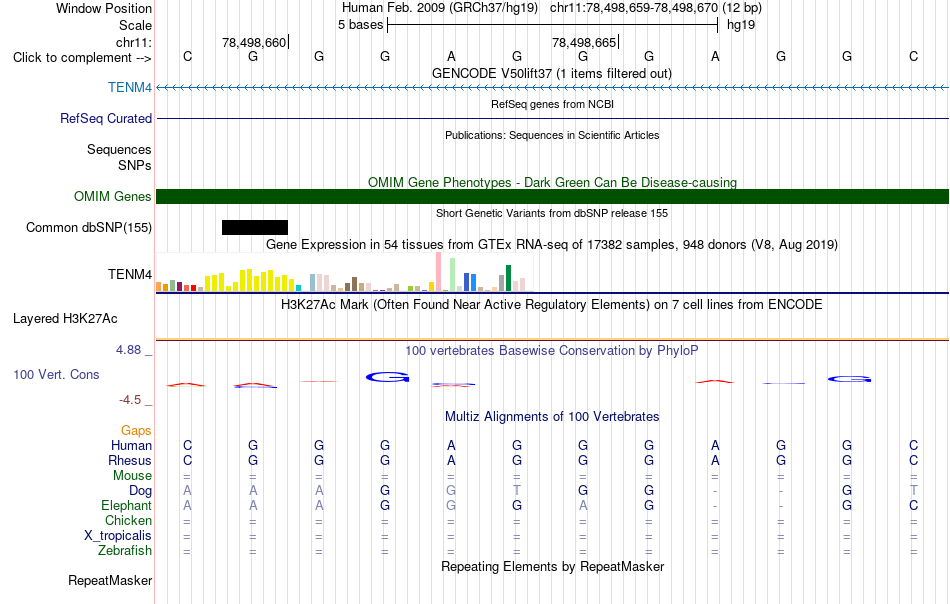The width and height of the screenshot is (950, 604).
Task: Click the RepeatMasker track label
Action: click(110, 580)
